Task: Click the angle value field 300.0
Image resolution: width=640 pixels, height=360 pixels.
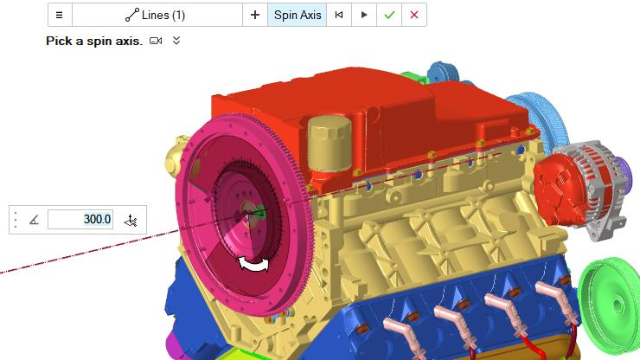Action: [80, 220]
